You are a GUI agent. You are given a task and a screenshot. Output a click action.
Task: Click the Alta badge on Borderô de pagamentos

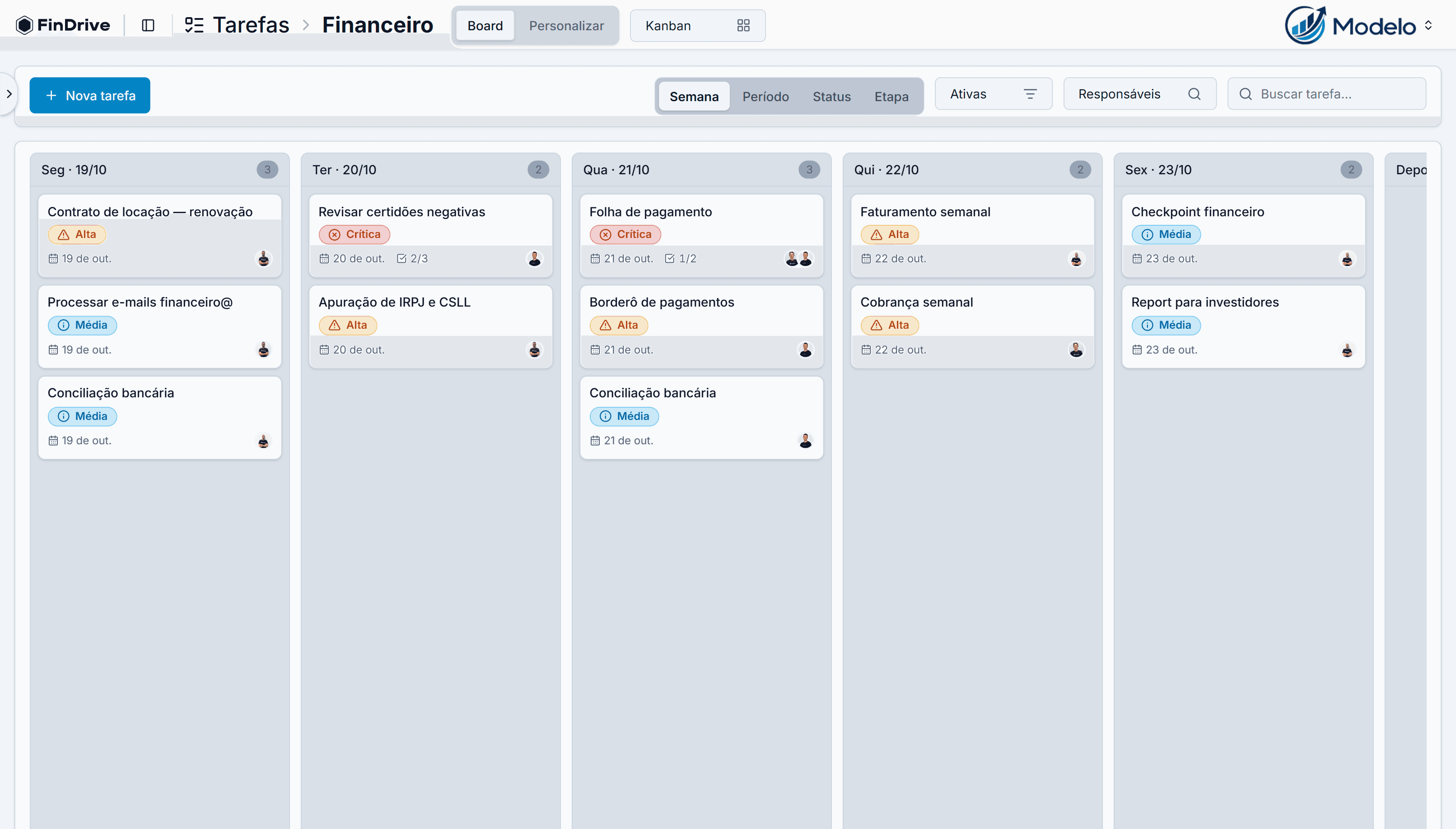tap(618, 325)
